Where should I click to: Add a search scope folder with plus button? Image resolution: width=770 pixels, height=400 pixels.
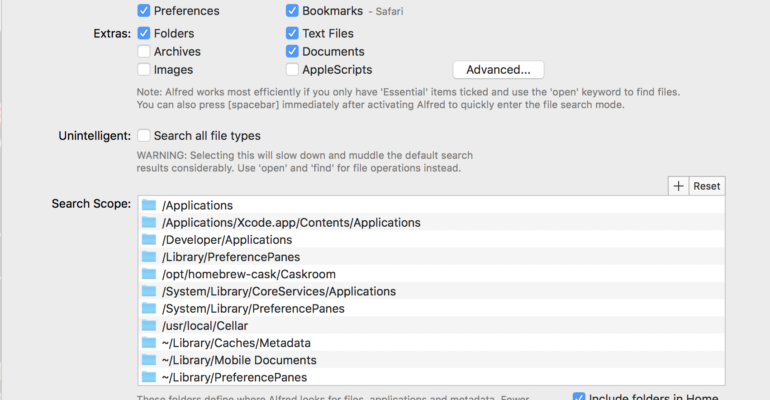(x=678, y=186)
